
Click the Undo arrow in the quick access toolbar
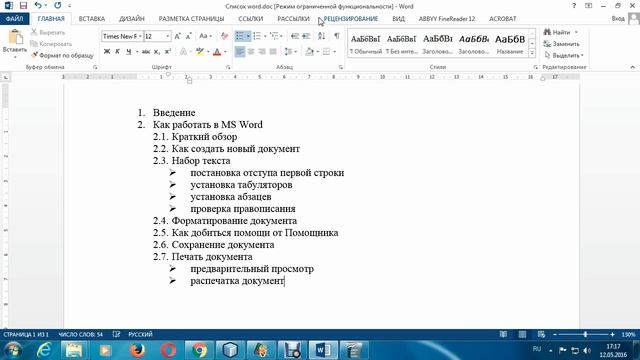coord(38,6)
